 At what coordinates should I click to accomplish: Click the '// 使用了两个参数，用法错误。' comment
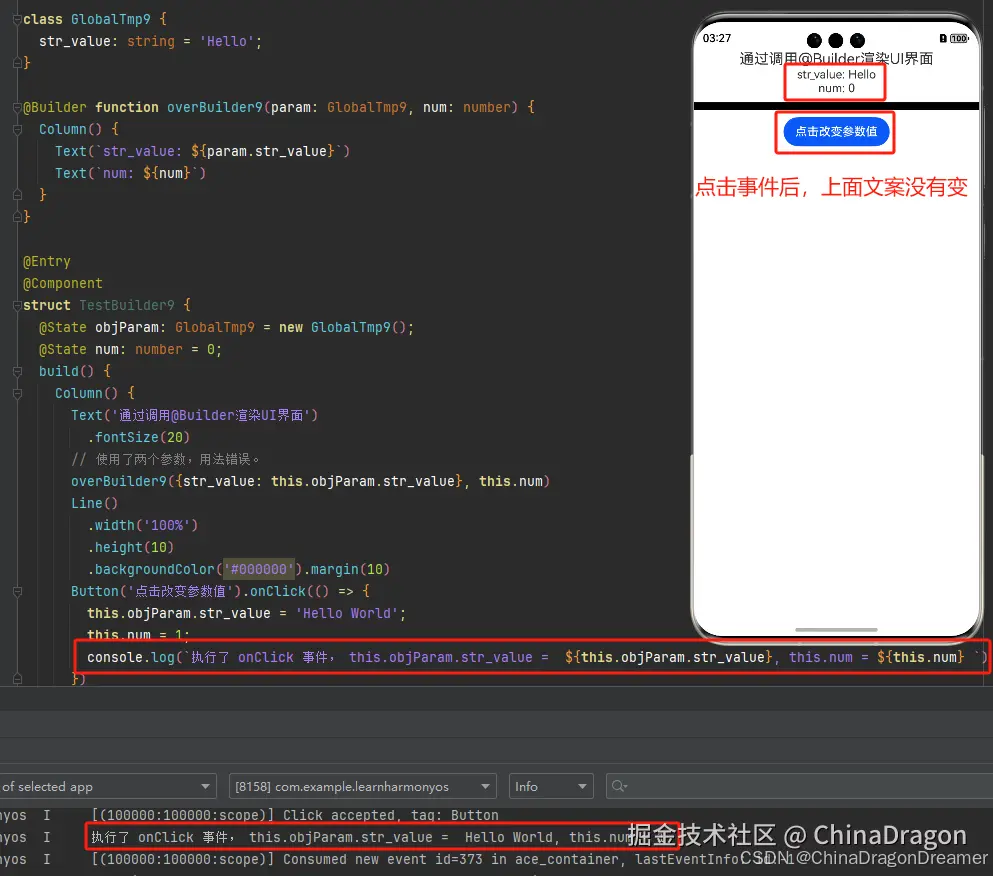click(165, 459)
